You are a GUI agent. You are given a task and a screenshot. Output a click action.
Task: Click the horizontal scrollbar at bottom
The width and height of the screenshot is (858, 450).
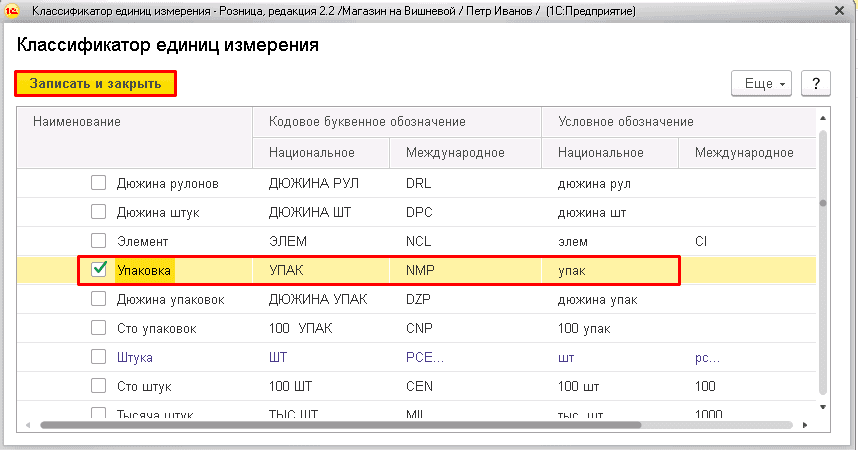coord(340,425)
